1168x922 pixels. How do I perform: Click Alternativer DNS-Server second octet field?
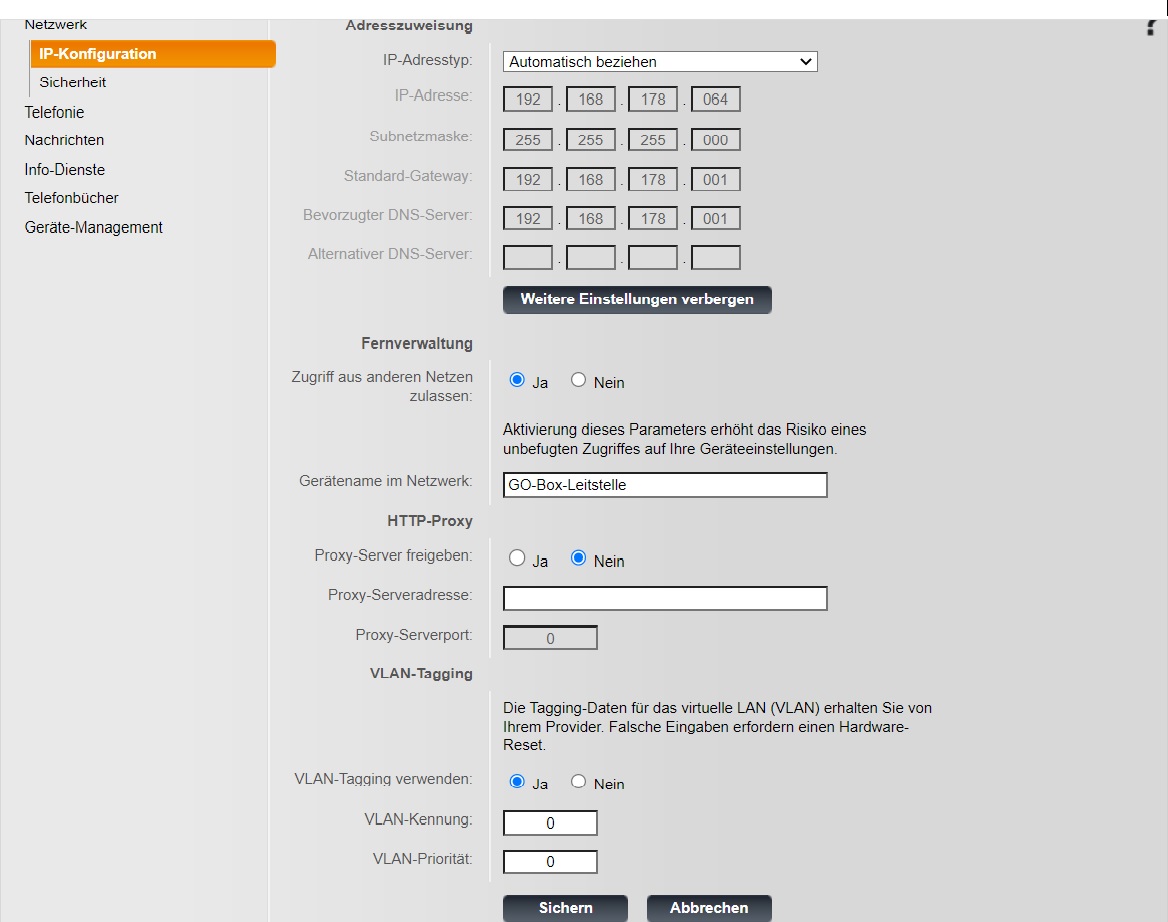pyautogui.click(x=591, y=258)
